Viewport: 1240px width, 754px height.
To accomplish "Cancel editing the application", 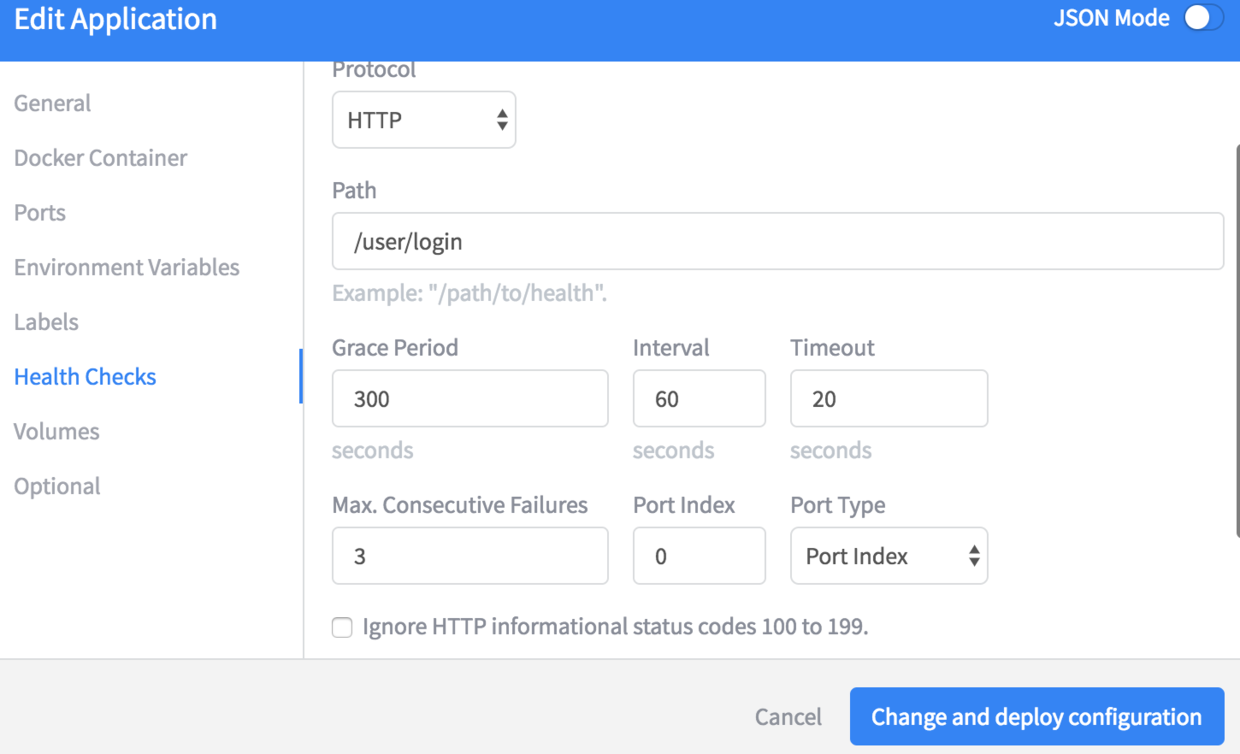I will [788, 717].
